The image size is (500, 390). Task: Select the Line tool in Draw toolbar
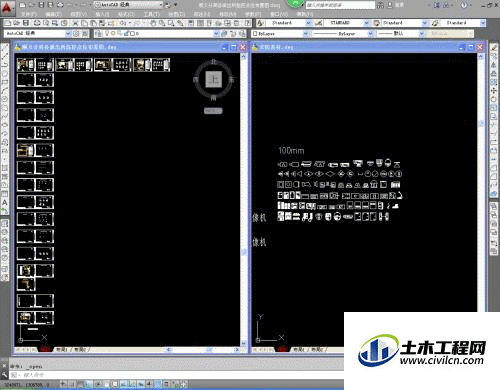point(5,49)
